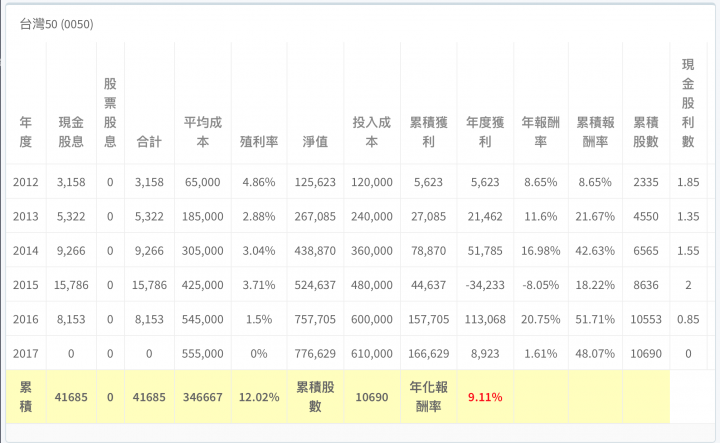This screenshot has height=443, width=720.
Task: Select the 2014 year cell
Action: [26, 251]
